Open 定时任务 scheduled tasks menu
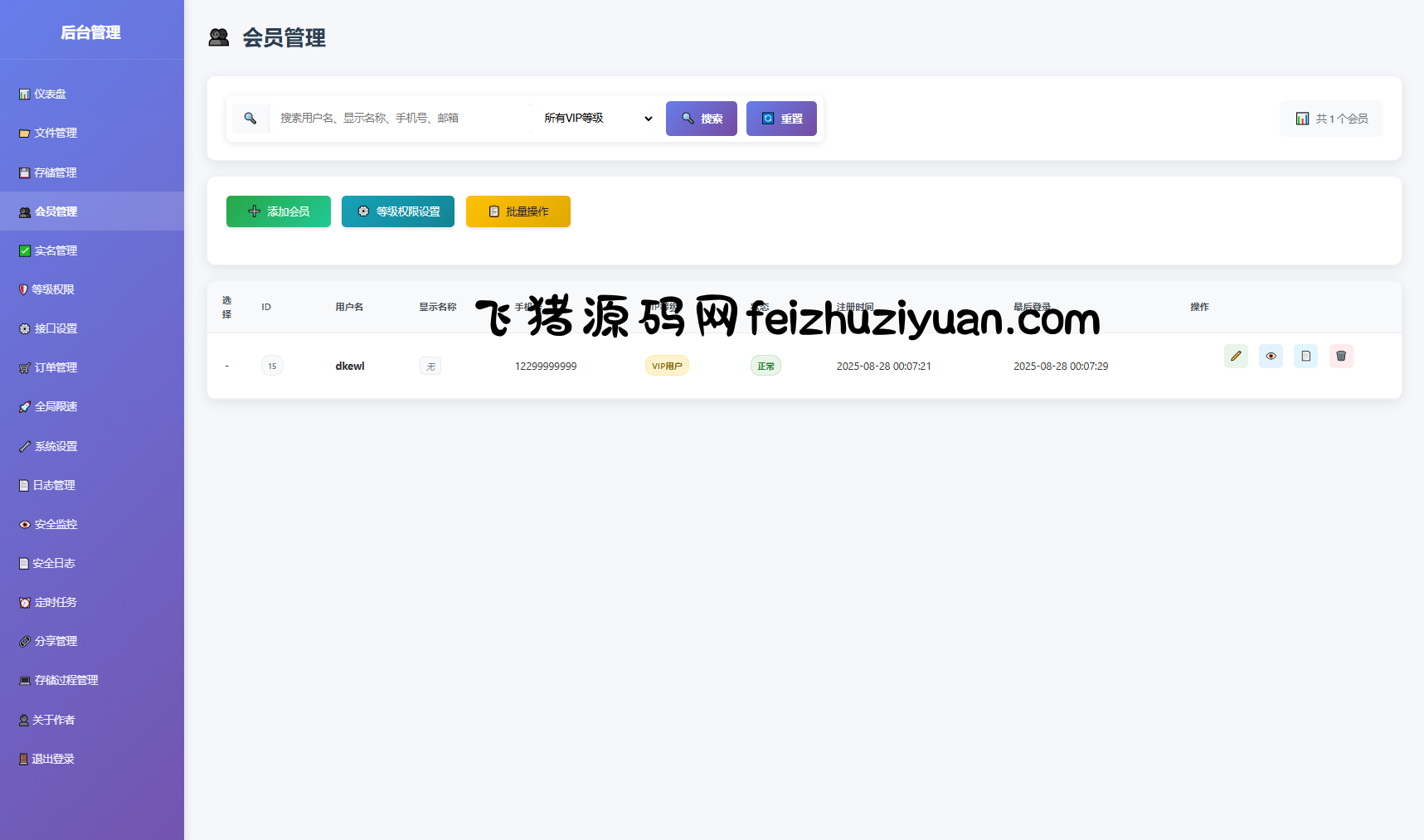This screenshot has width=1424, height=840. click(x=55, y=603)
